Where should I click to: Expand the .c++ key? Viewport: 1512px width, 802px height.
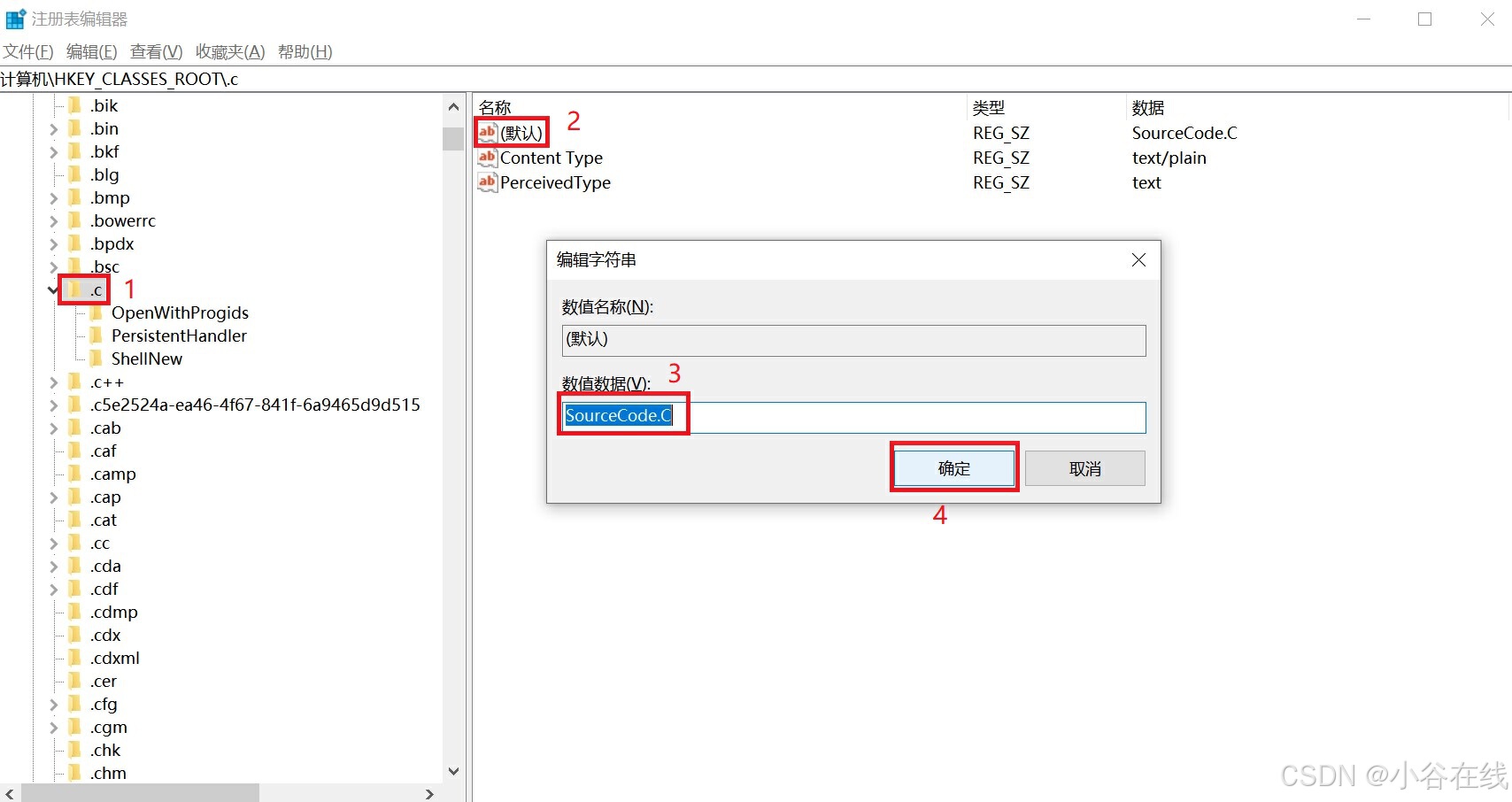(x=53, y=382)
